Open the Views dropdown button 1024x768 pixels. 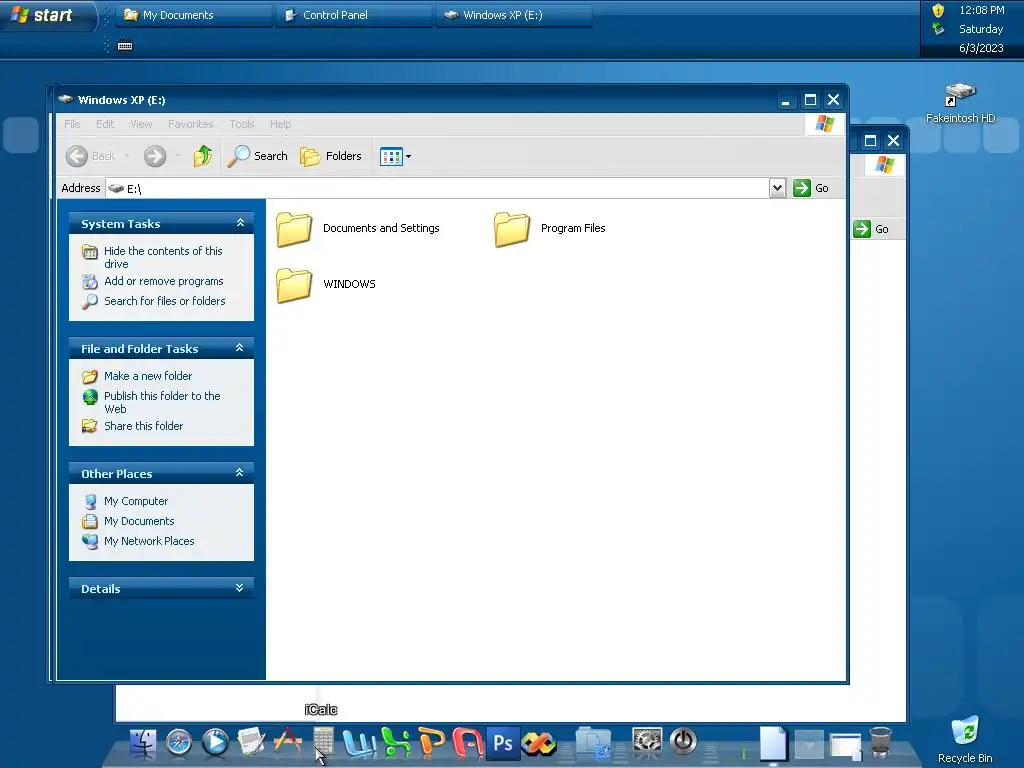coord(396,157)
